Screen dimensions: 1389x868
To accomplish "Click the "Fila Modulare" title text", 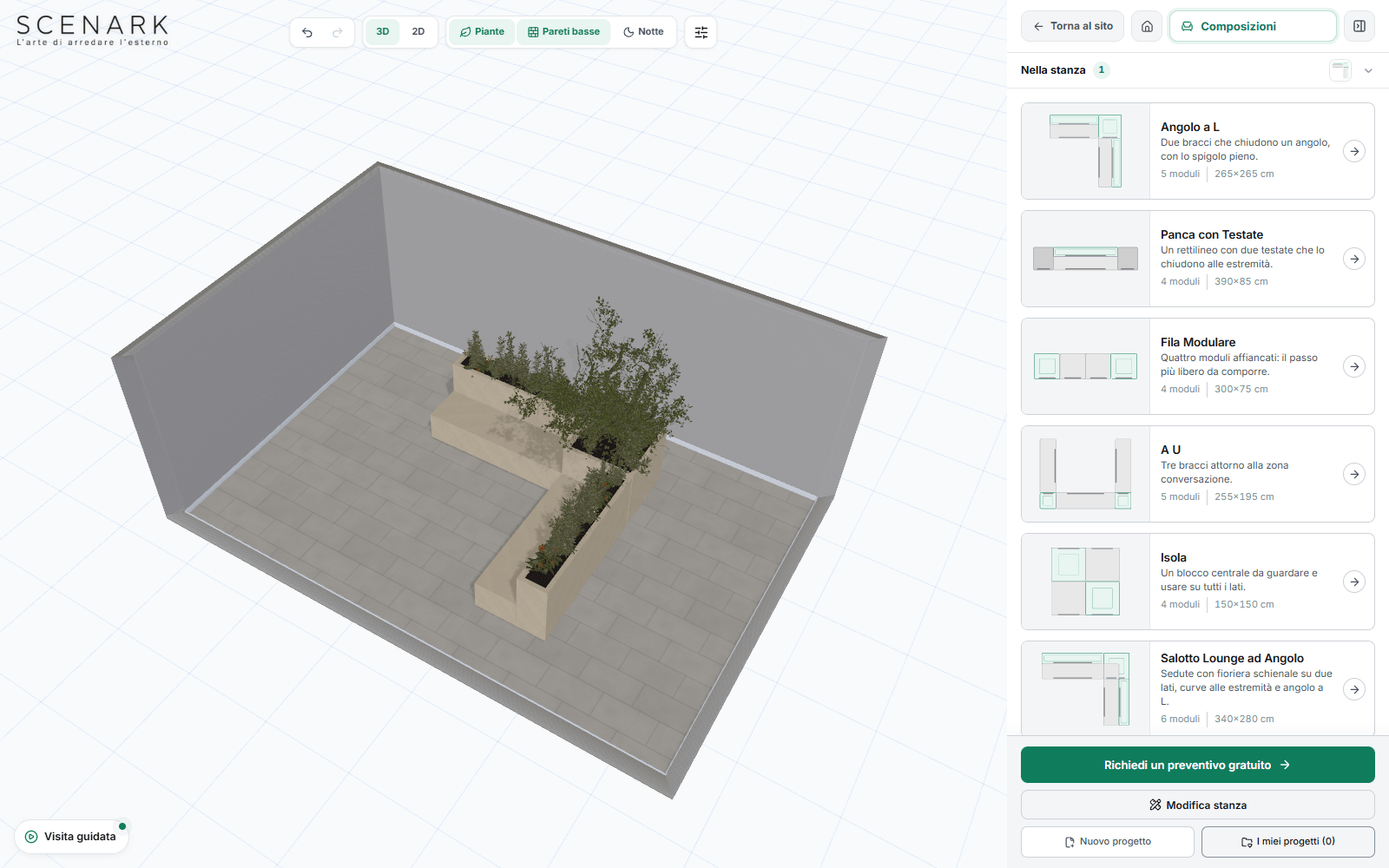I will tap(1198, 342).
